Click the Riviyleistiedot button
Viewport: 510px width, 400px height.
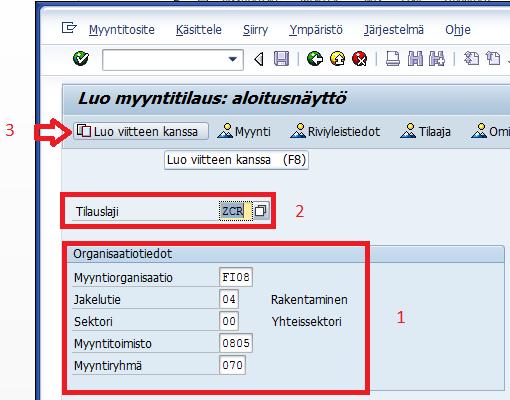(x=335, y=131)
